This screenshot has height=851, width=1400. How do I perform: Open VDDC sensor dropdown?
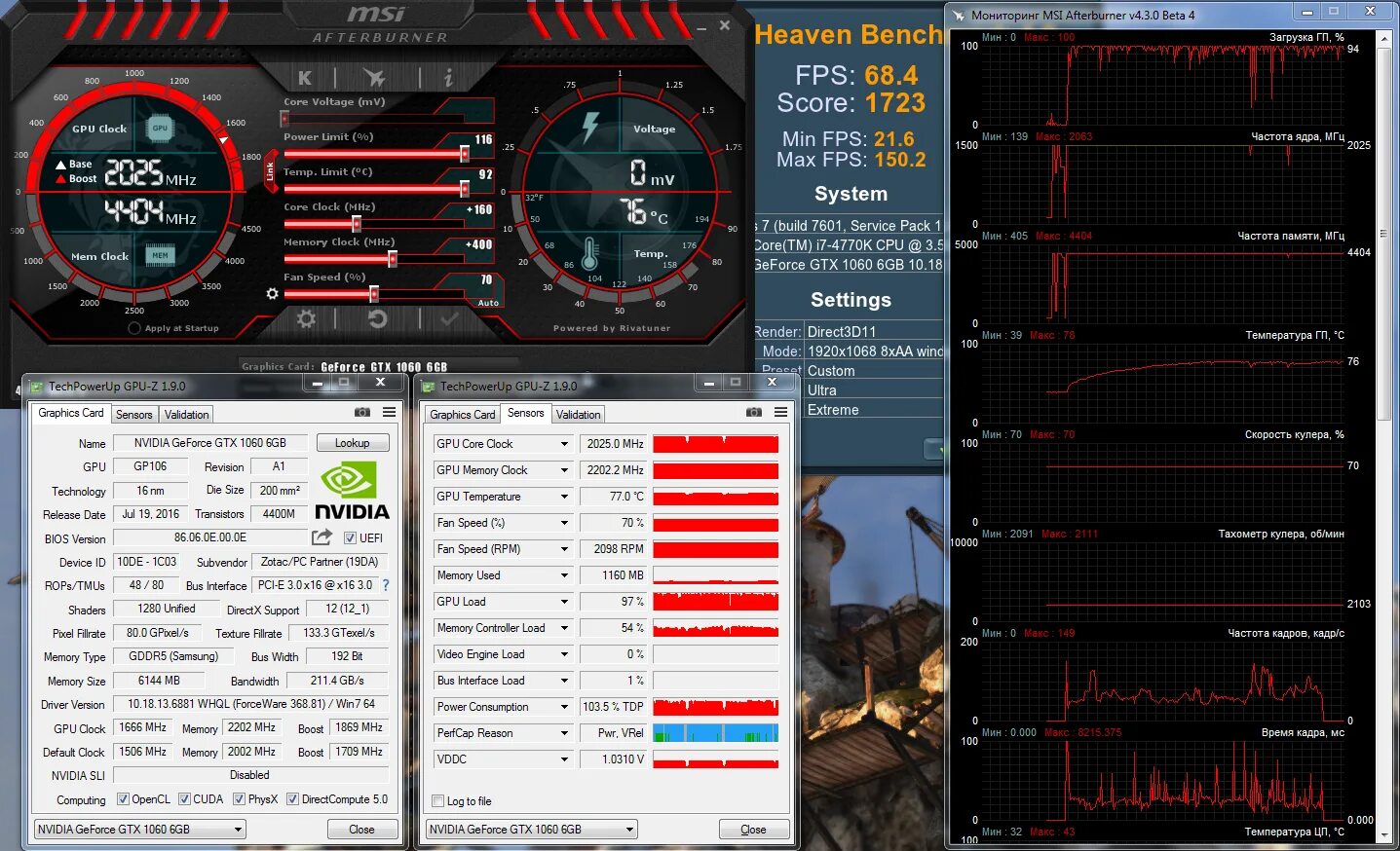[564, 759]
